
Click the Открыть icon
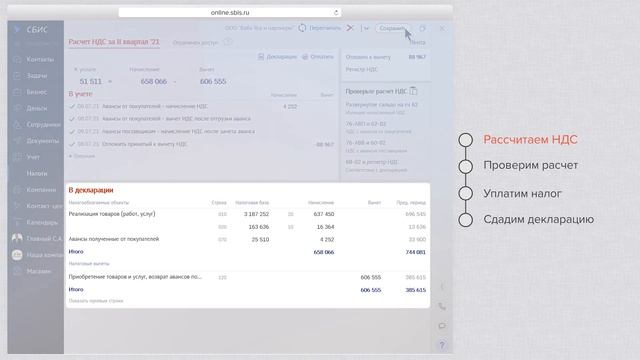tap(305, 57)
